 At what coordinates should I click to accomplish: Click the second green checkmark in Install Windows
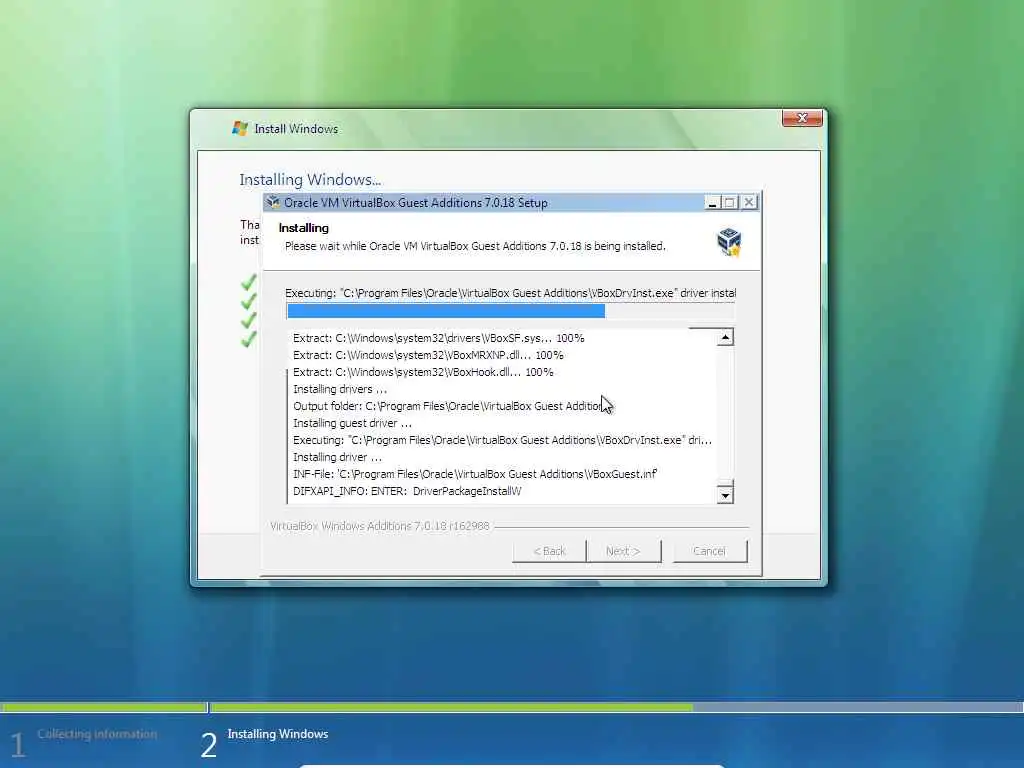[248, 302]
